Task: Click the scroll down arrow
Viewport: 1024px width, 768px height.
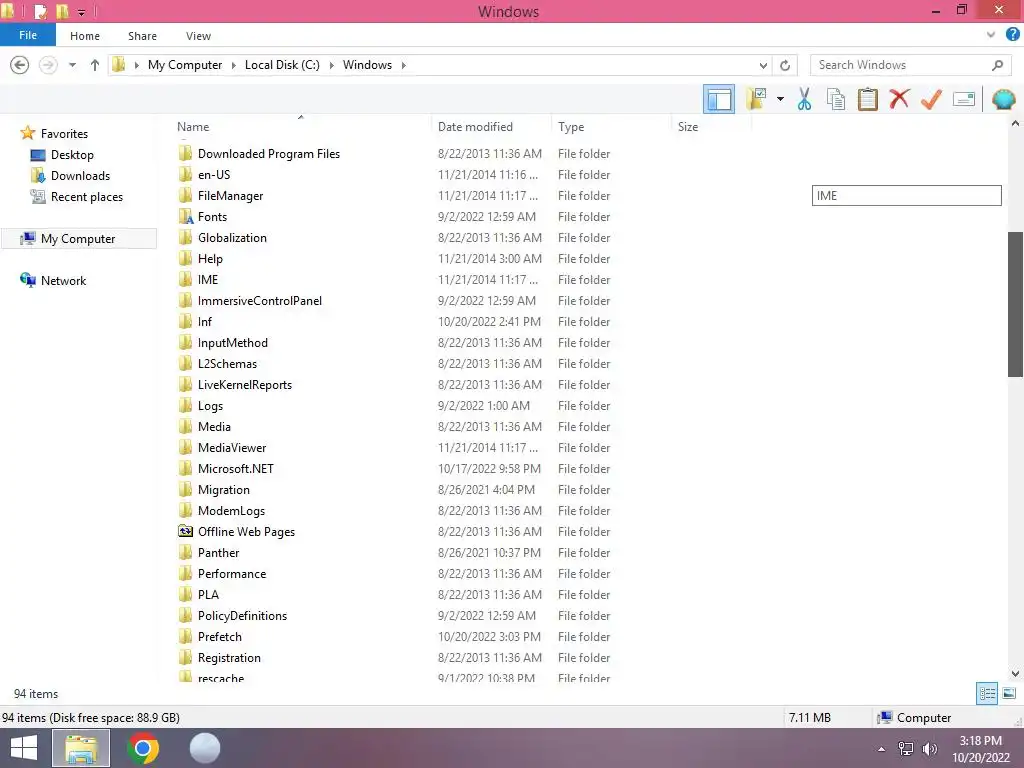Action: pyautogui.click(x=1016, y=673)
